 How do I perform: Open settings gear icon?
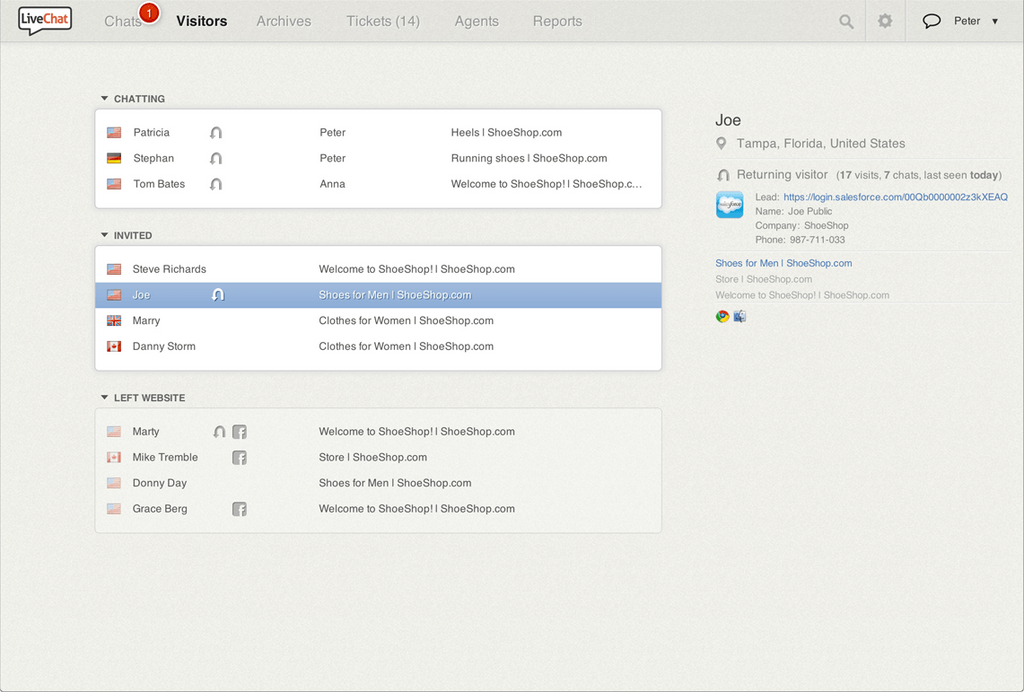[885, 21]
